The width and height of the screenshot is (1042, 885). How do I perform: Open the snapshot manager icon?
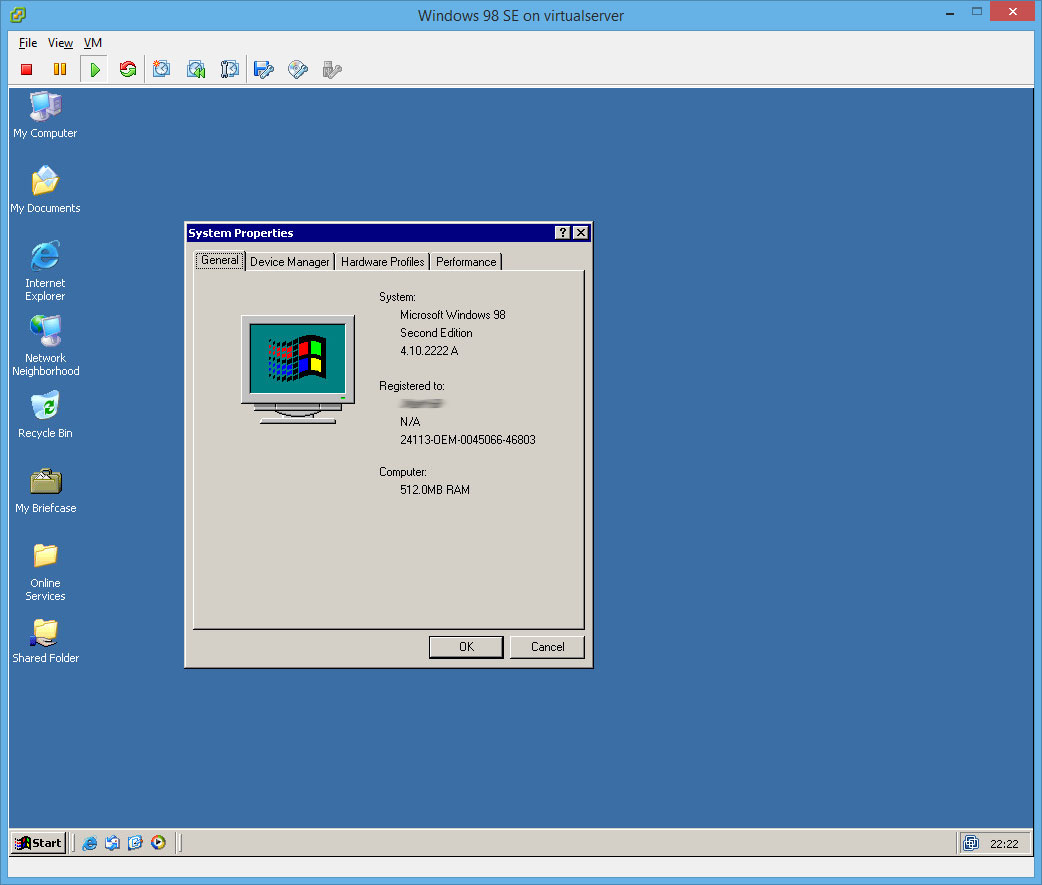(x=229, y=69)
